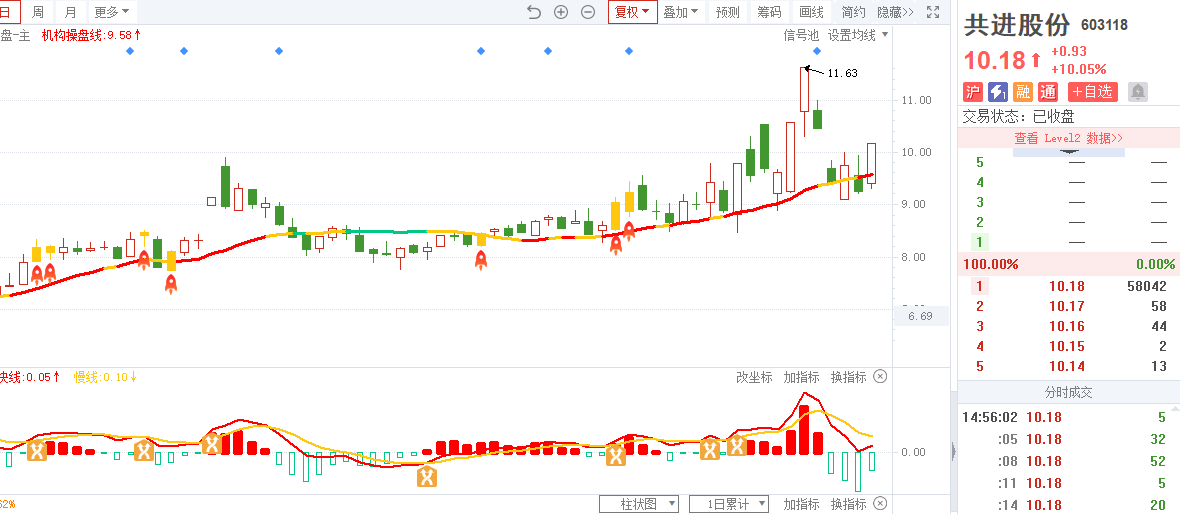The image size is (1180, 514).
Task: Click the leftmost blue diamond signal marker
Action: click(x=129, y=50)
